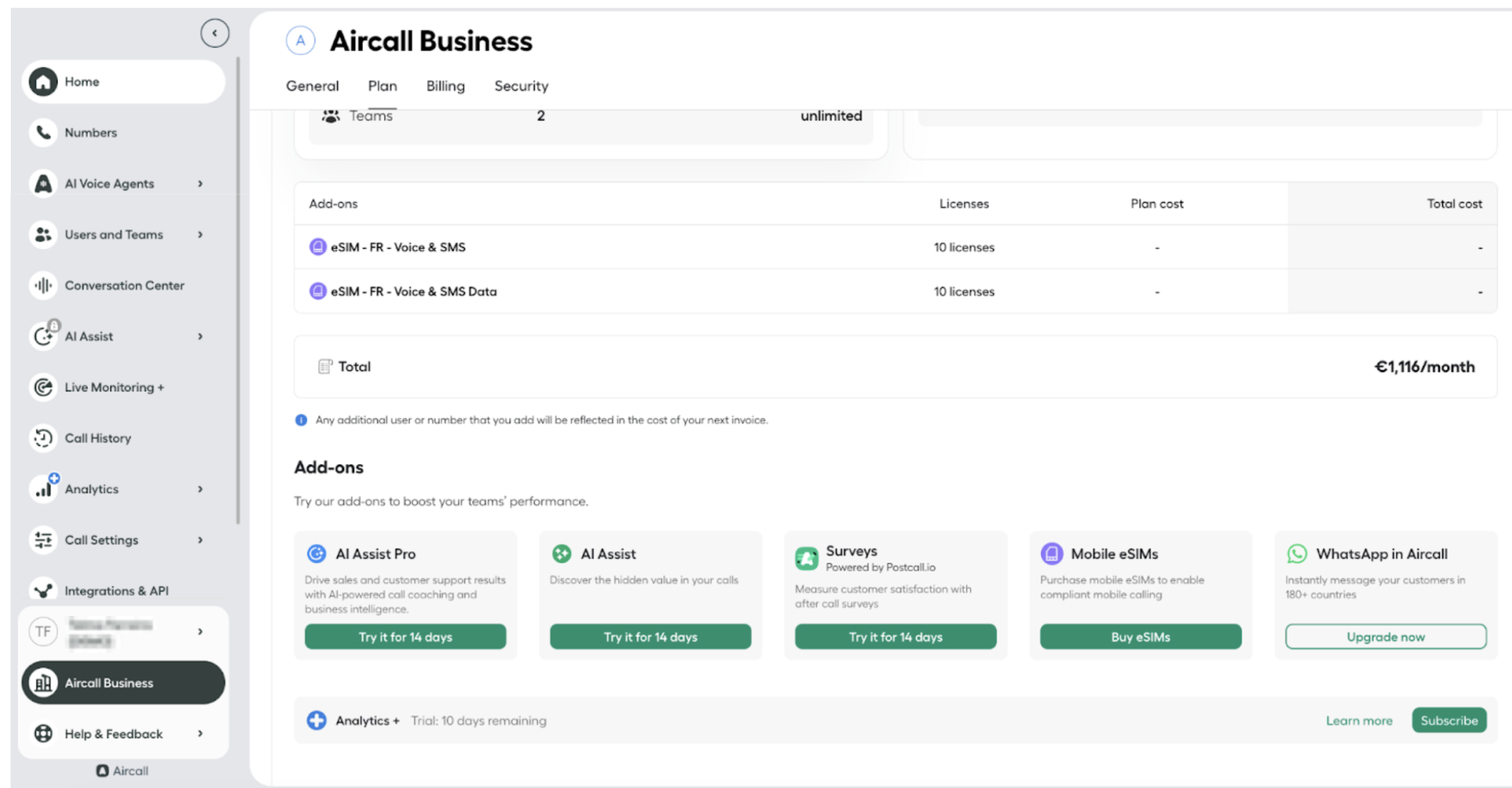Open Conversation Center waveform icon
Screen dimensions: 1512x788
(43, 285)
